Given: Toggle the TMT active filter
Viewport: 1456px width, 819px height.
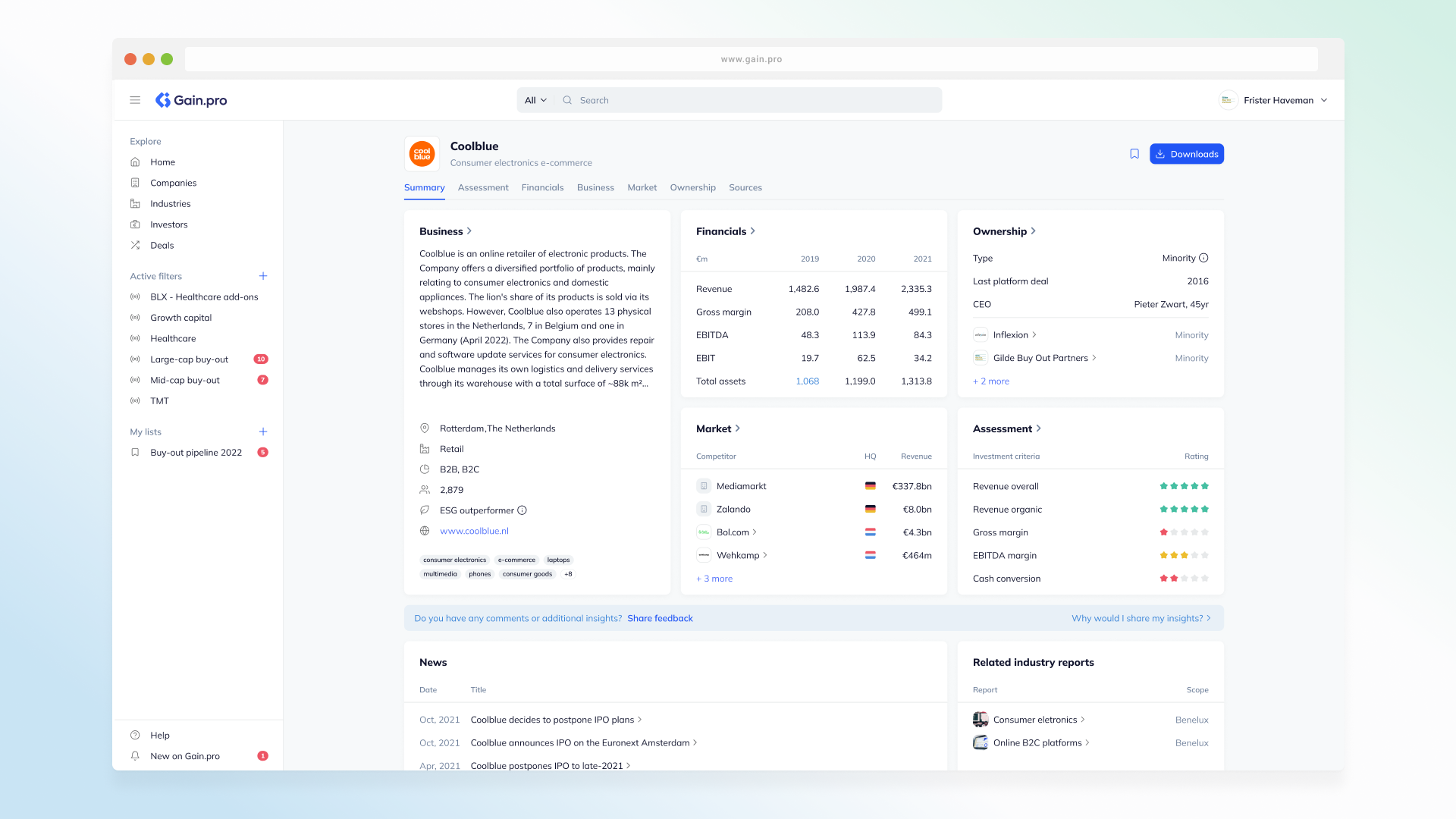Looking at the screenshot, I should pyautogui.click(x=160, y=400).
